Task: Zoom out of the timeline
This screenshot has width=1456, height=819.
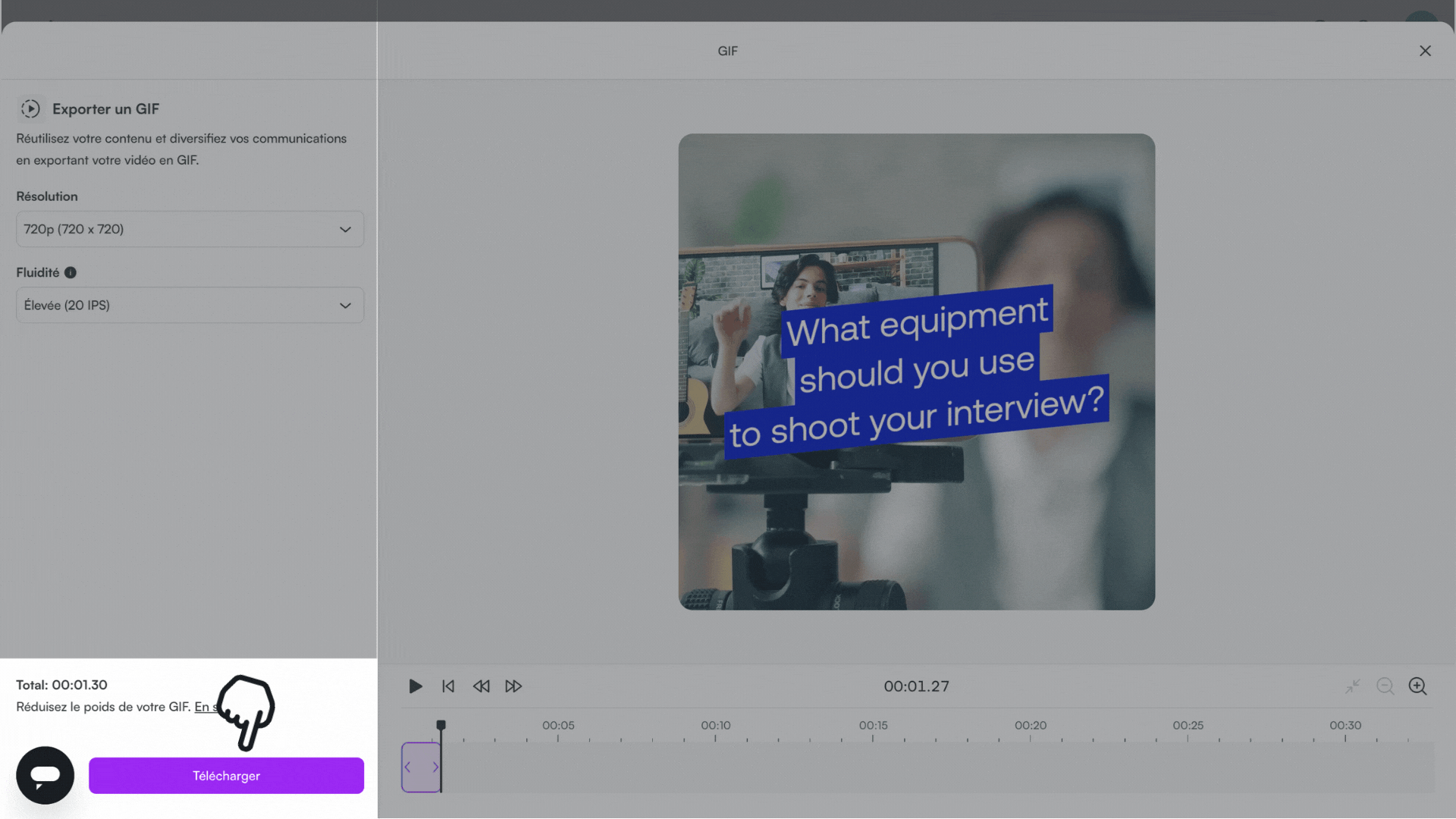Action: (1385, 686)
